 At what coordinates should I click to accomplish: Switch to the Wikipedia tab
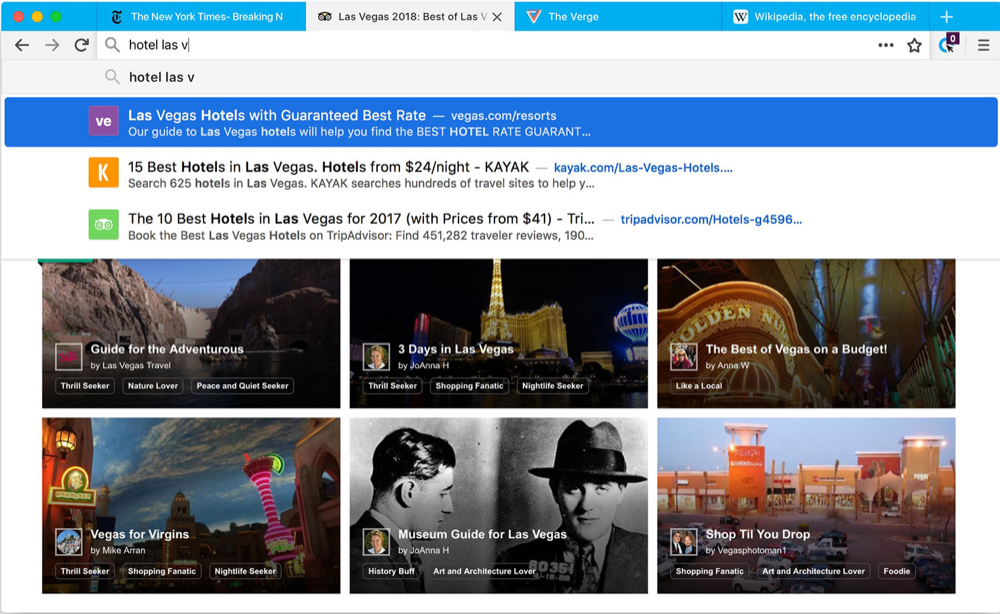pos(825,17)
